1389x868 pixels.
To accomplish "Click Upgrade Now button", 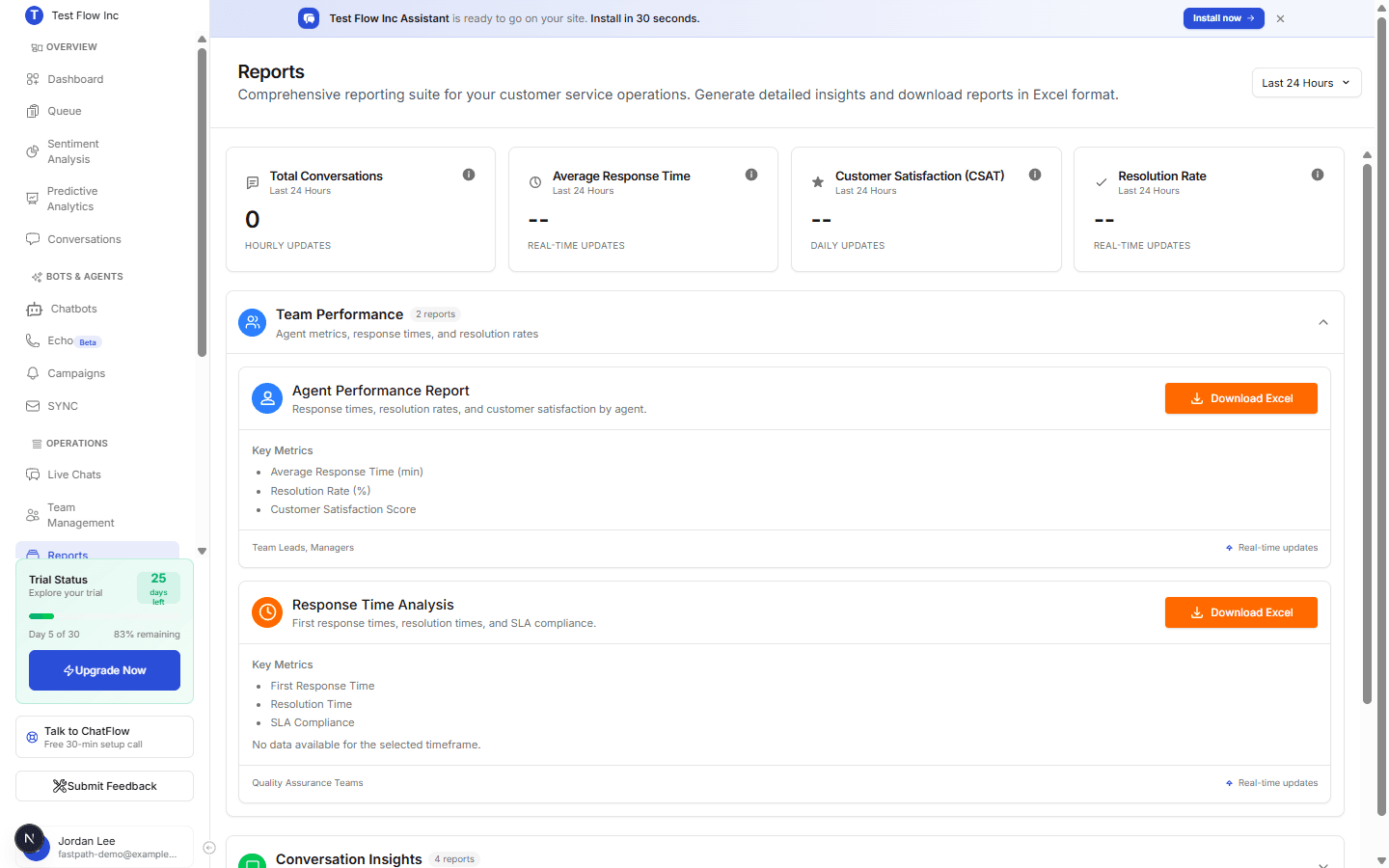I will 104,670.
